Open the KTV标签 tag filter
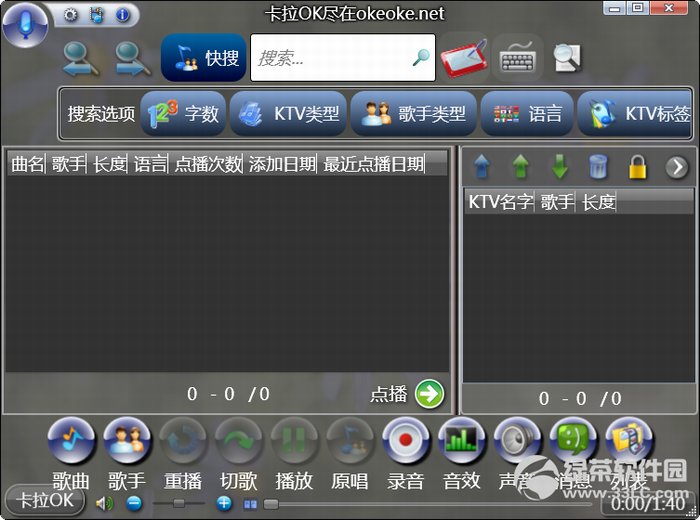The height and width of the screenshot is (520, 700). 635,113
